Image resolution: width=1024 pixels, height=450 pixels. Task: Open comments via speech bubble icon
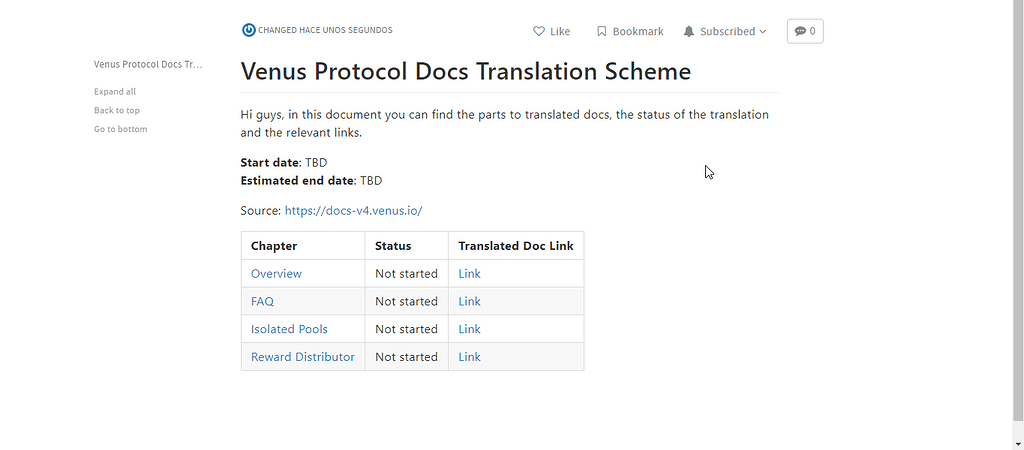pyautogui.click(x=800, y=31)
